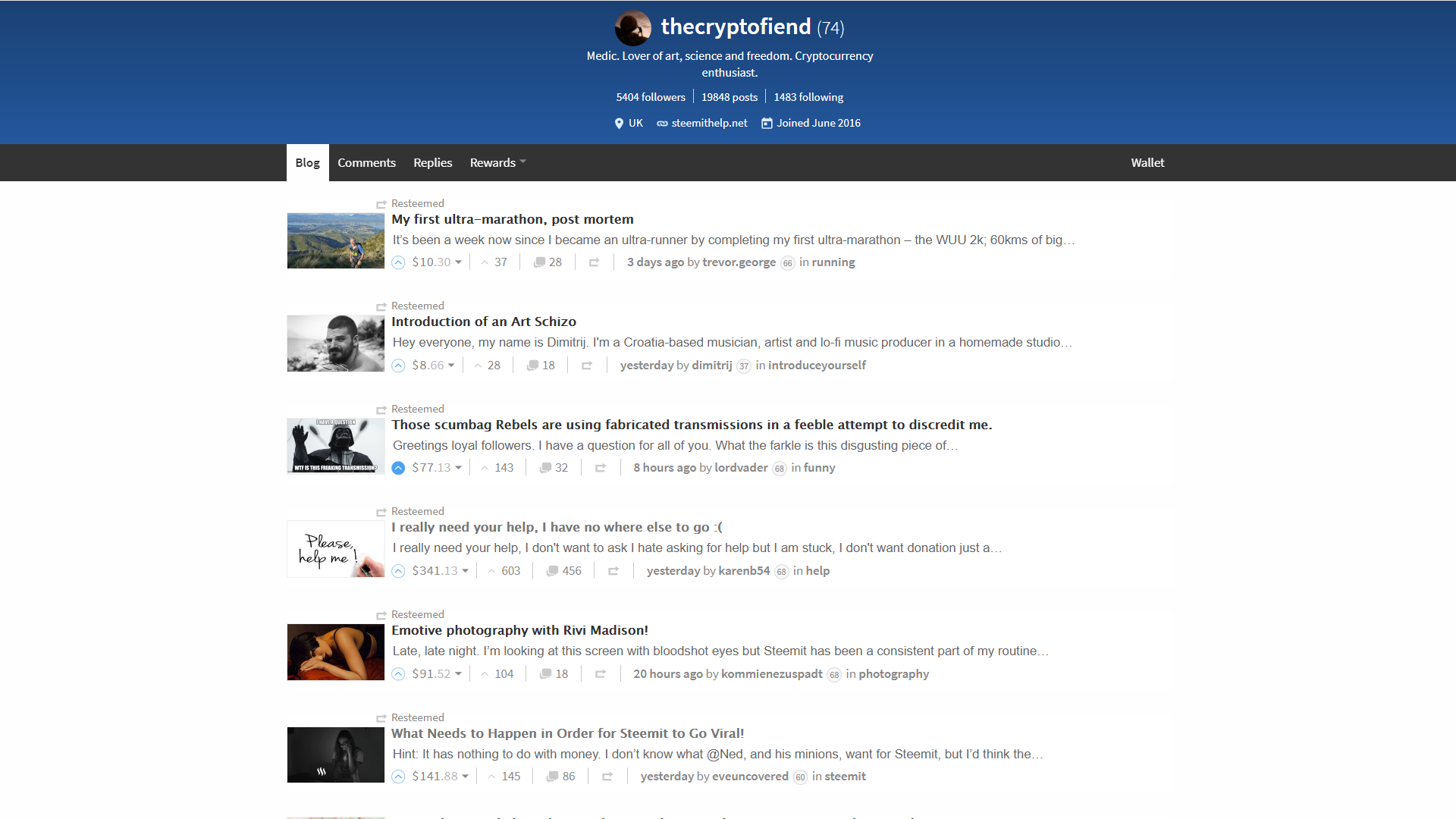
Task: Switch to the Replies tab
Action: pyautogui.click(x=432, y=162)
